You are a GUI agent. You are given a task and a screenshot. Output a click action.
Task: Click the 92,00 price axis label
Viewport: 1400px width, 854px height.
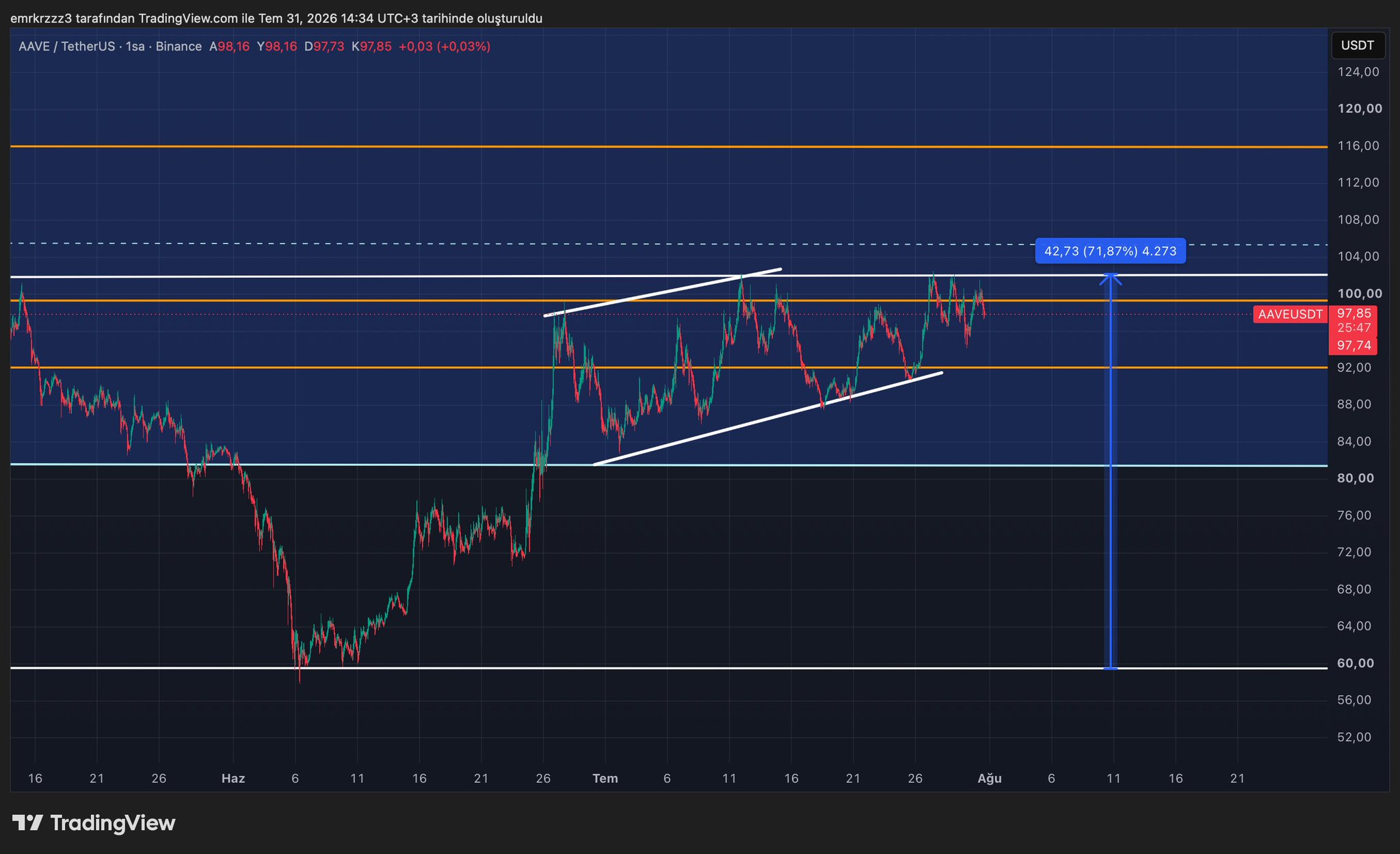click(1354, 367)
